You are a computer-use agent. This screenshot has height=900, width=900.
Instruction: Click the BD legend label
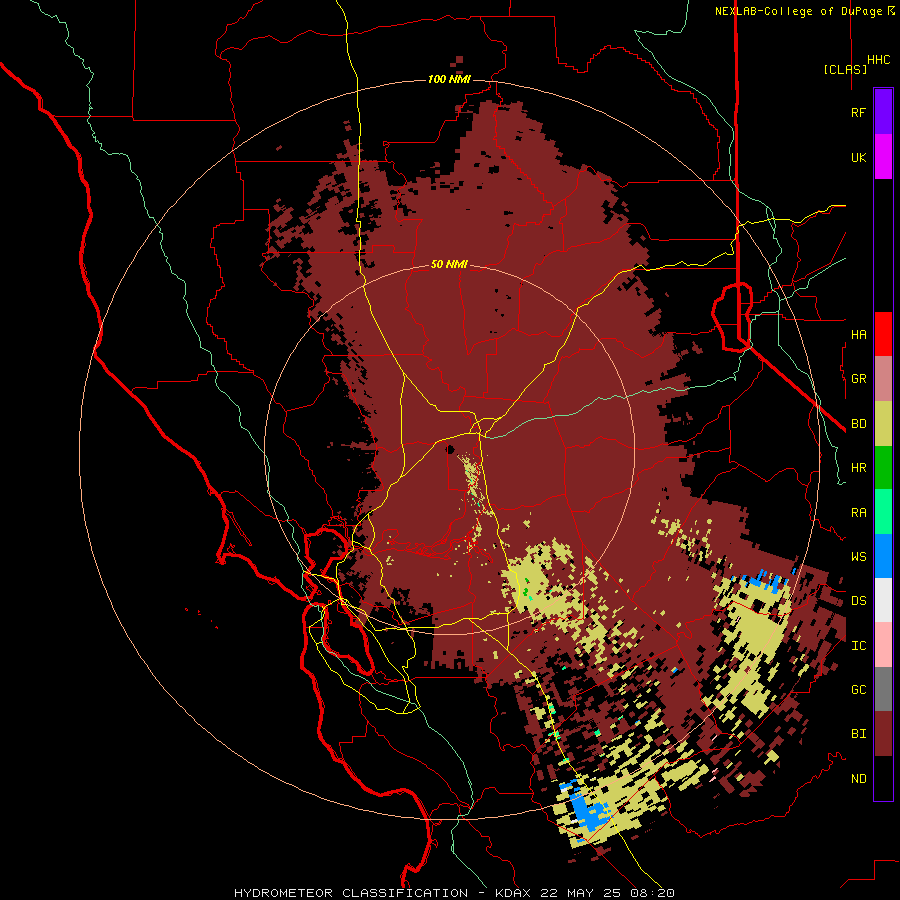click(x=858, y=424)
